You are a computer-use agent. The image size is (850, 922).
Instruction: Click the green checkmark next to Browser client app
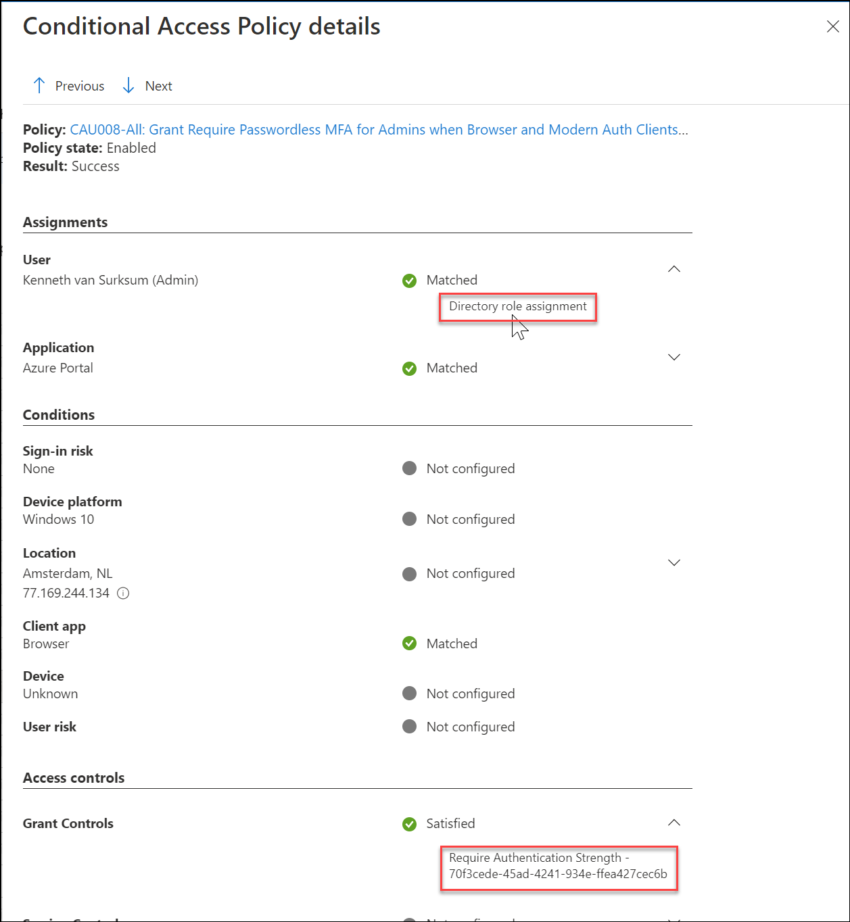409,643
